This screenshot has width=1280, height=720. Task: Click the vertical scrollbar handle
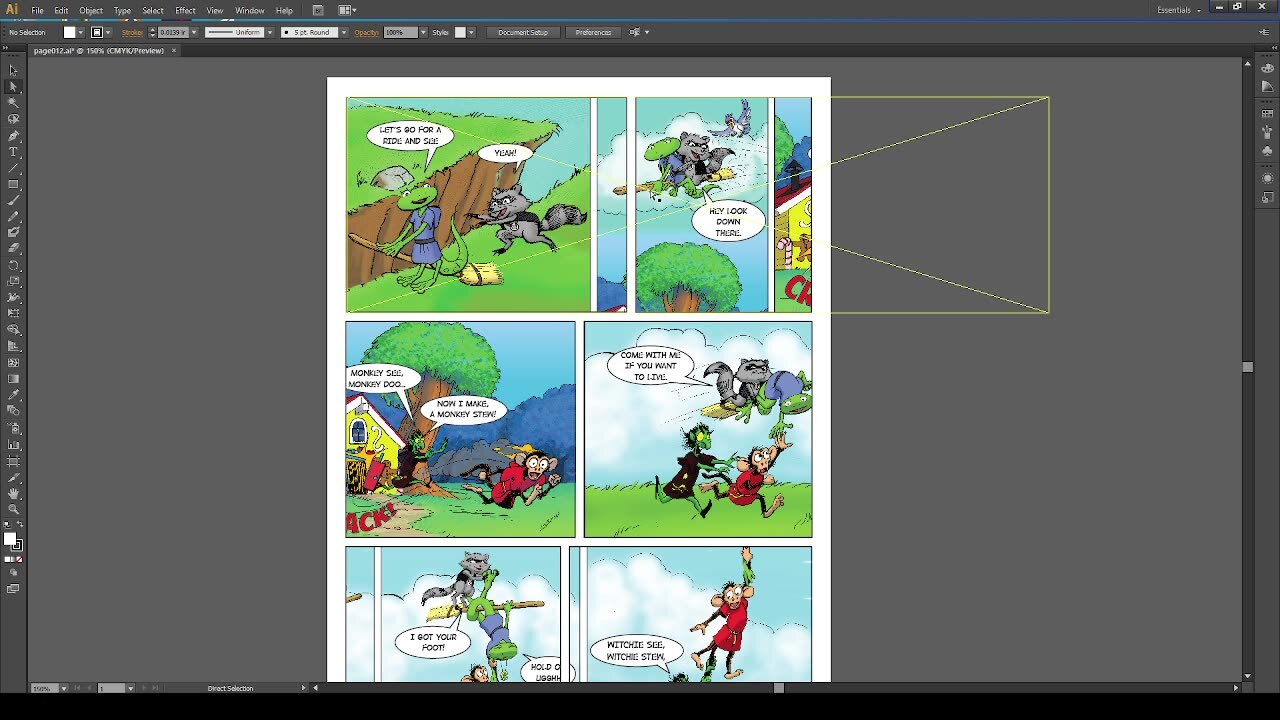point(1247,367)
